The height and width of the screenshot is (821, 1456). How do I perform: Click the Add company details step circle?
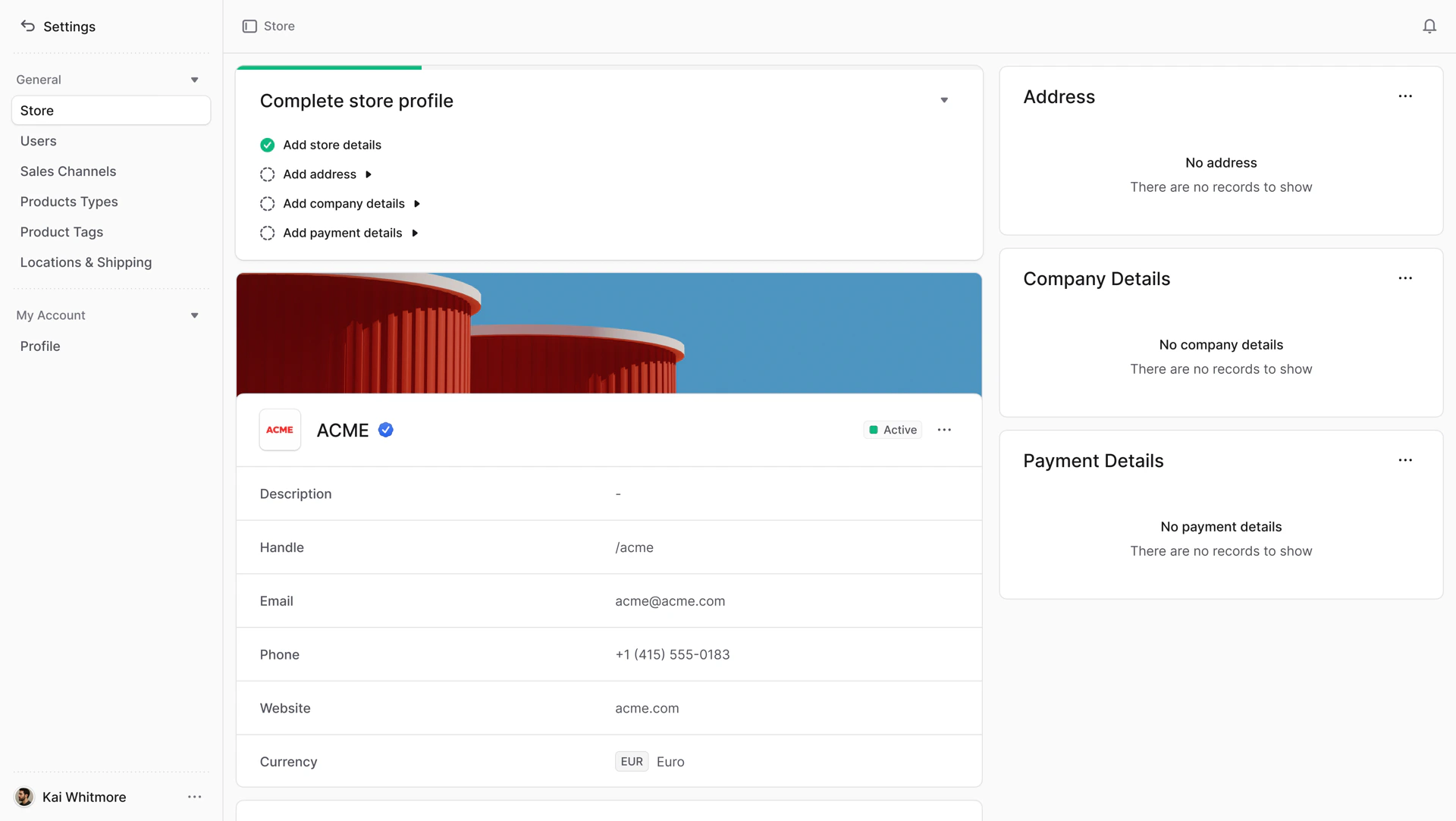[267, 204]
